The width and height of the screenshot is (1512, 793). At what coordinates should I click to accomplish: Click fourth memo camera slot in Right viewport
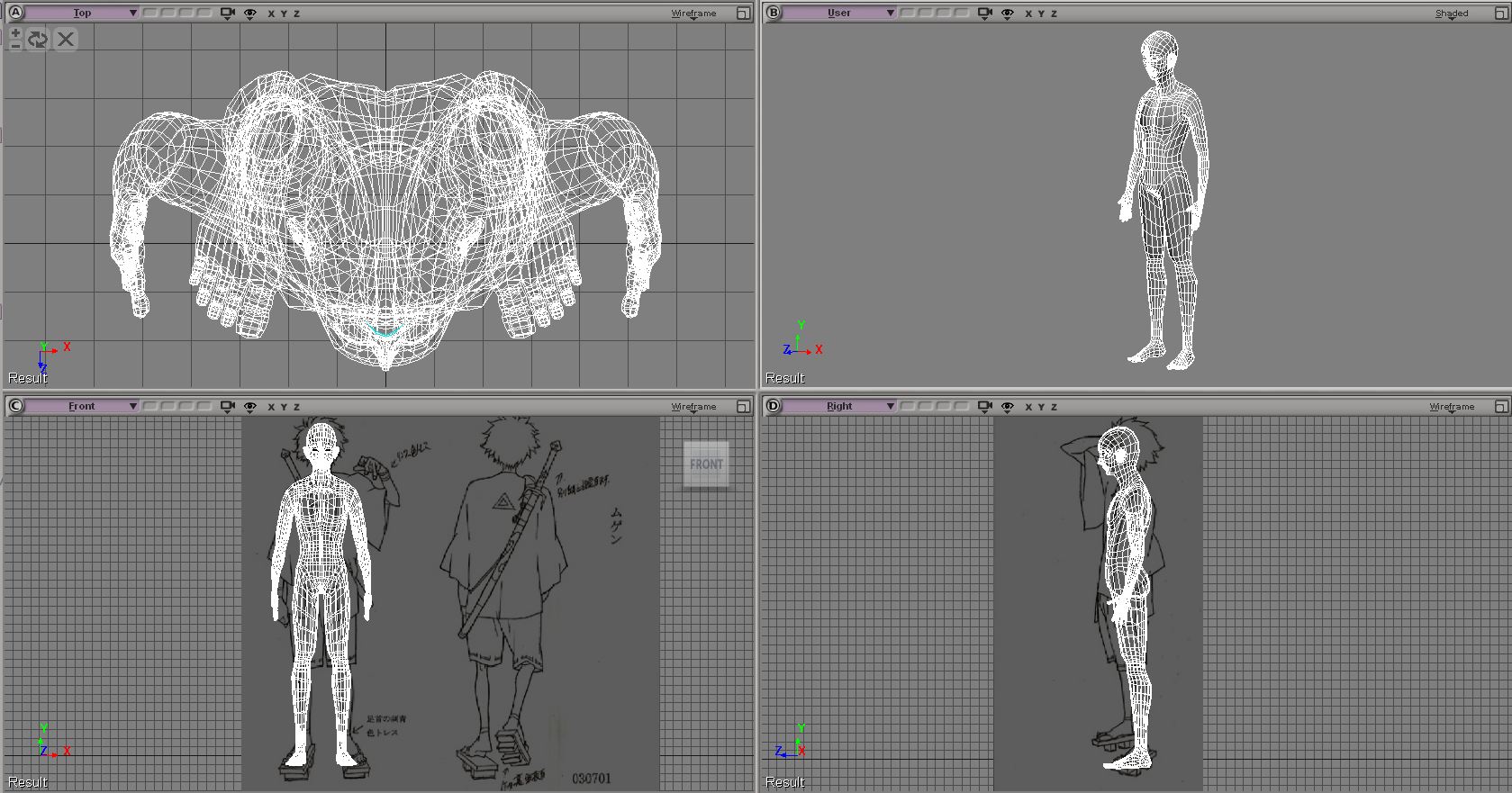coord(961,406)
